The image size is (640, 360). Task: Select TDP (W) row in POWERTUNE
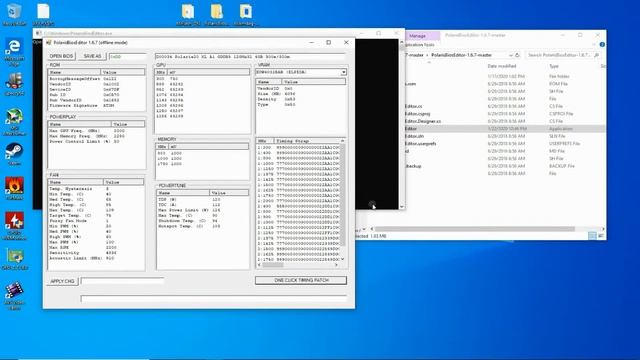[203, 199]
